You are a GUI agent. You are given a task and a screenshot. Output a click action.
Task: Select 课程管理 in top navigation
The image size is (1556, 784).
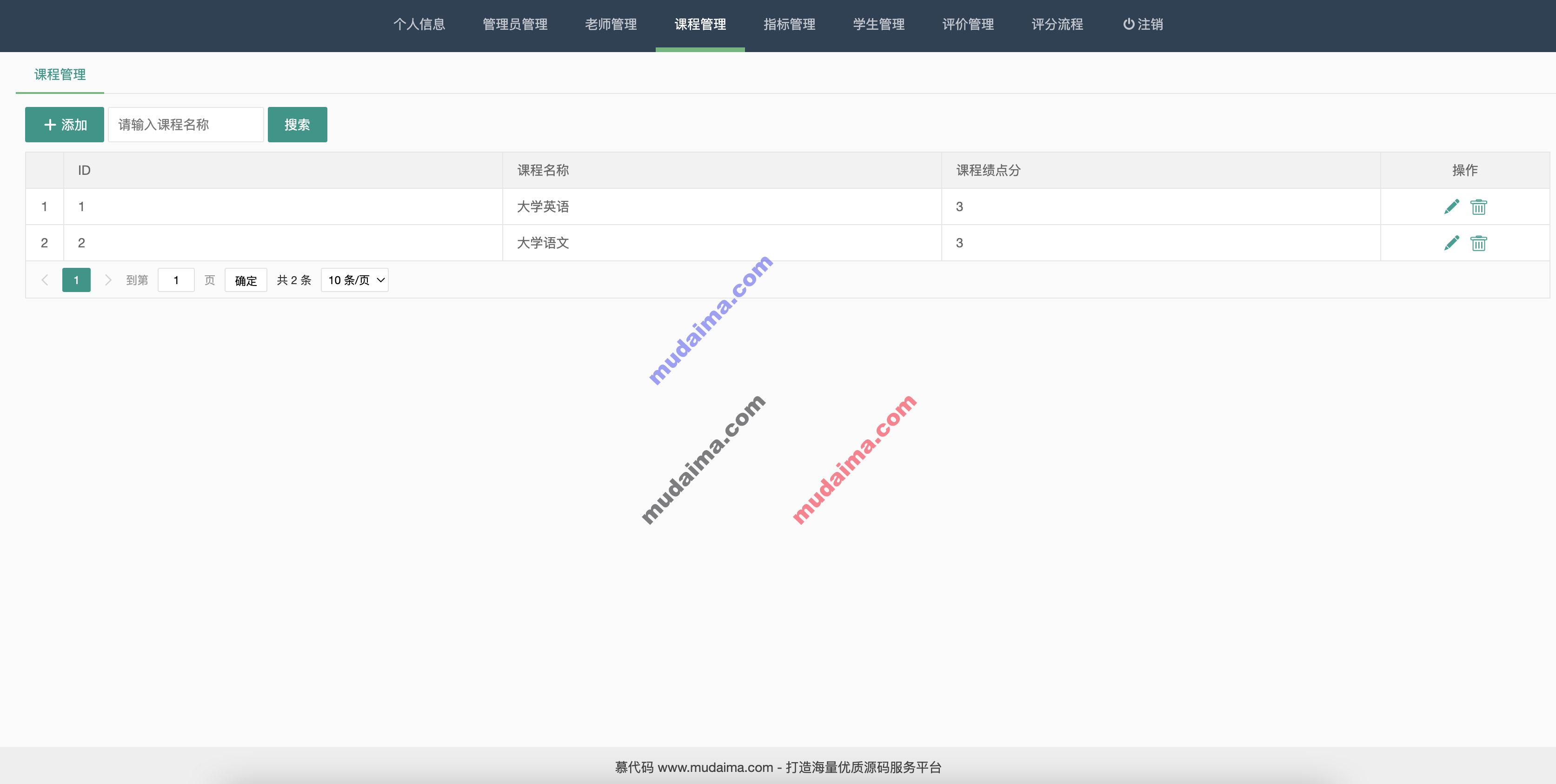[x=700, y=24]
